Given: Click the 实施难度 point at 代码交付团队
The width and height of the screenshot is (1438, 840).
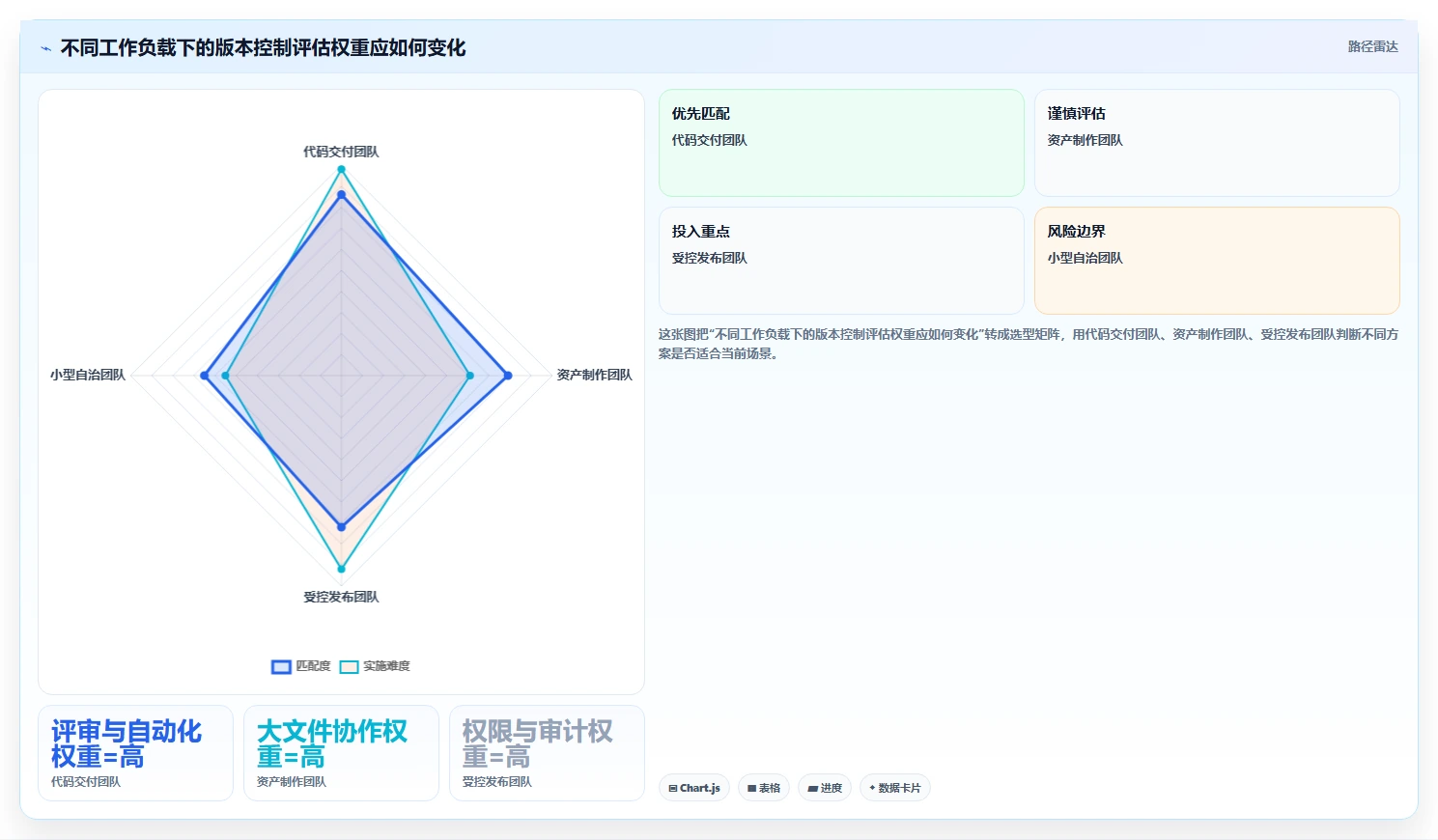Looking at the screenshot, I should pos(341,169).
